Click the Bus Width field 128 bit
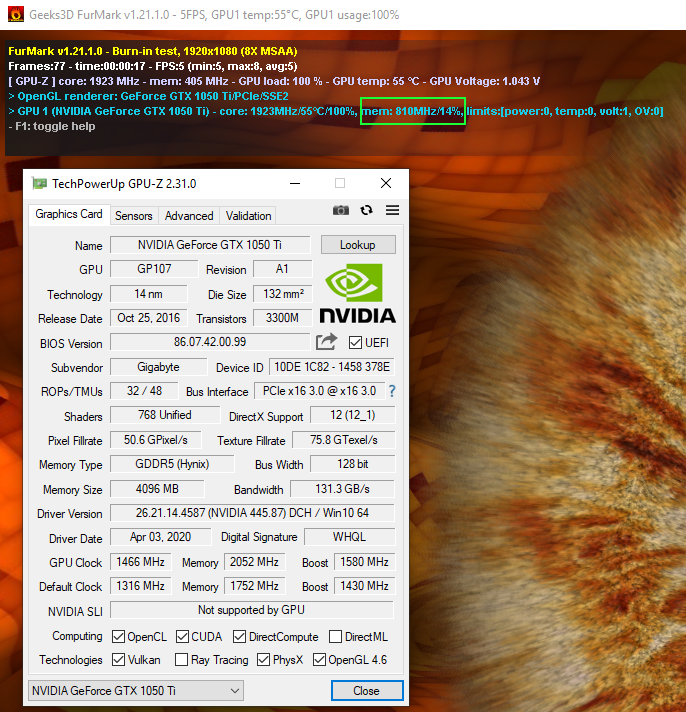 click(x=352, y=464)
